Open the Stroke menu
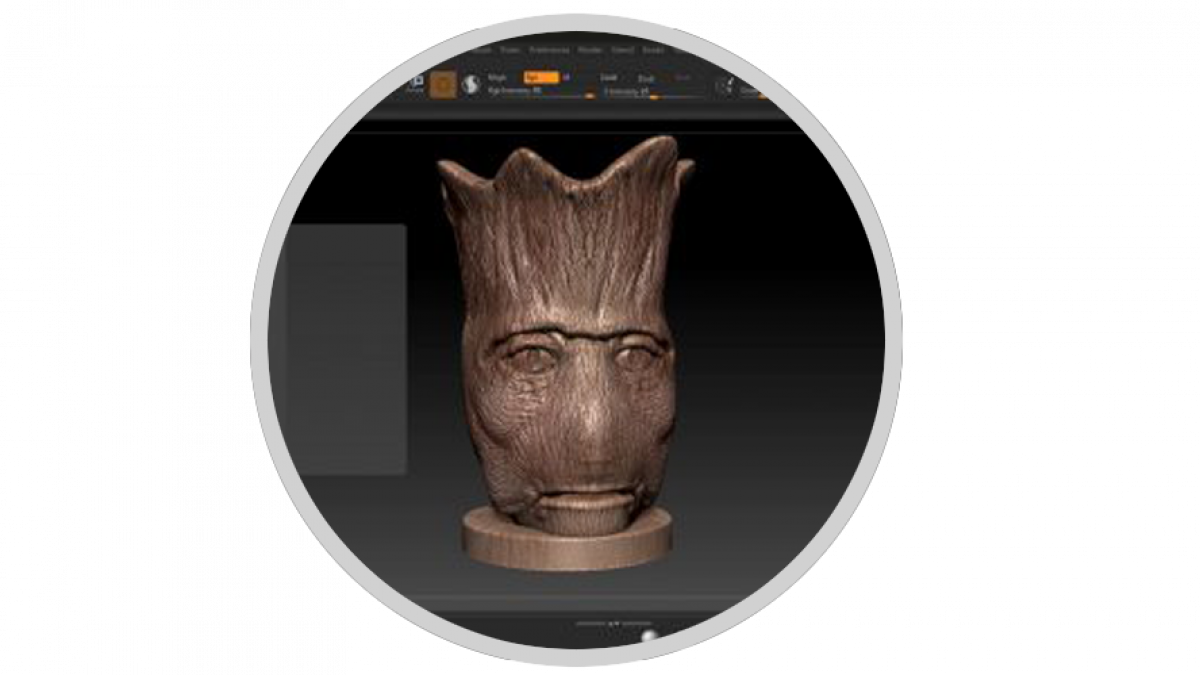This screenshot has height=675, width=1200. point(653,50)
